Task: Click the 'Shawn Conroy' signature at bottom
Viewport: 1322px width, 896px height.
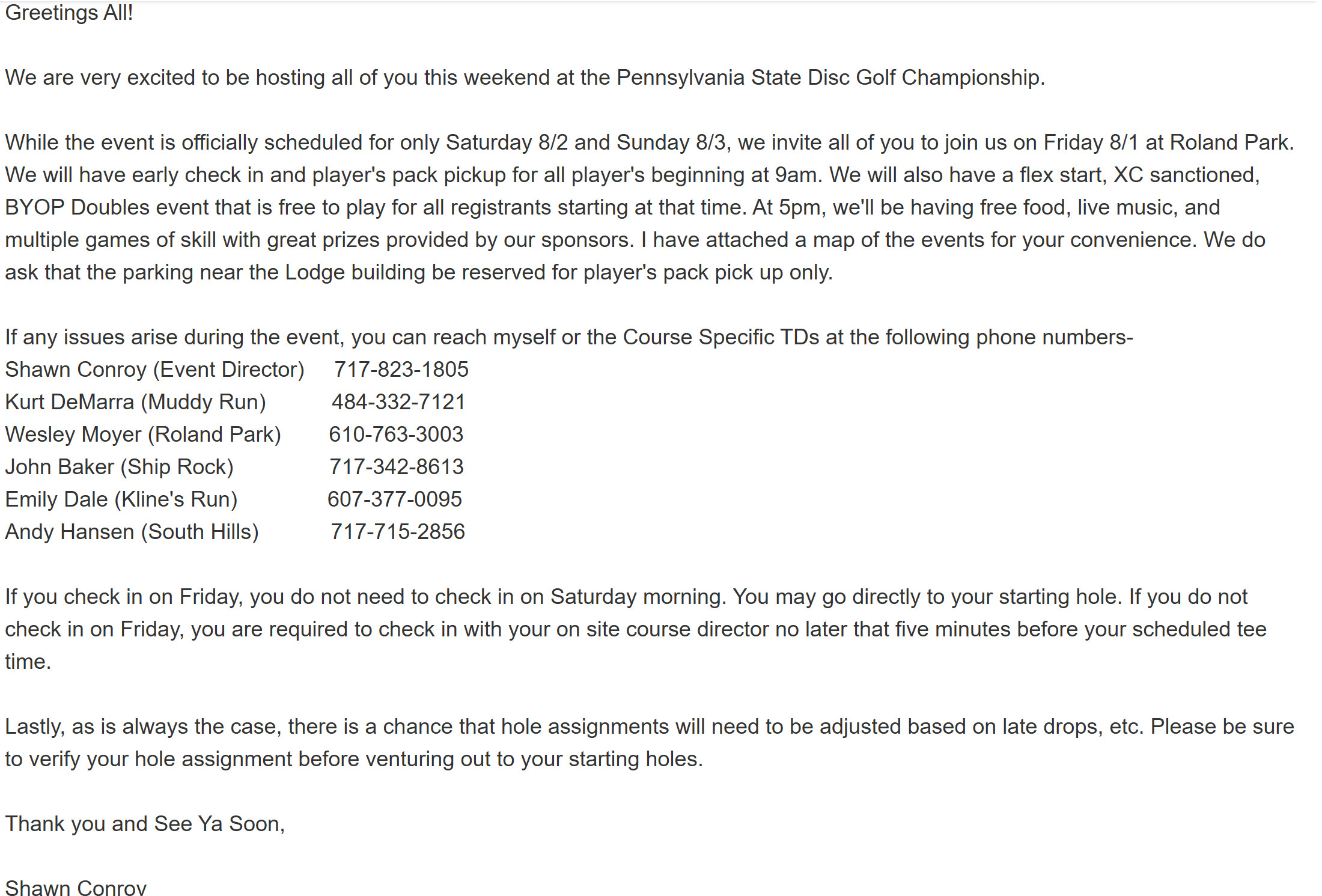Action: click(x=76, y=888)
